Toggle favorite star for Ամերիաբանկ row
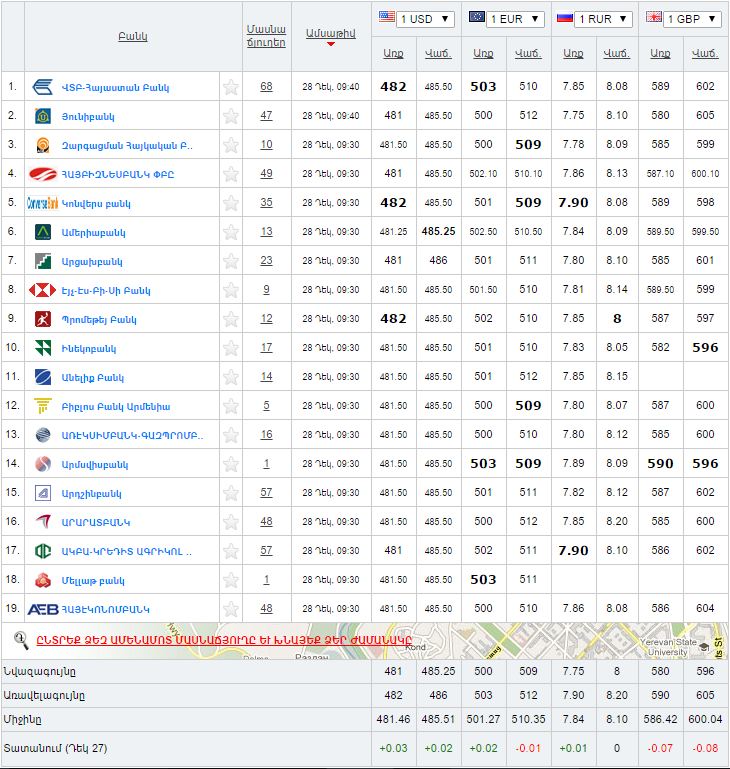 pyautogui.click(x=231, y=232)
